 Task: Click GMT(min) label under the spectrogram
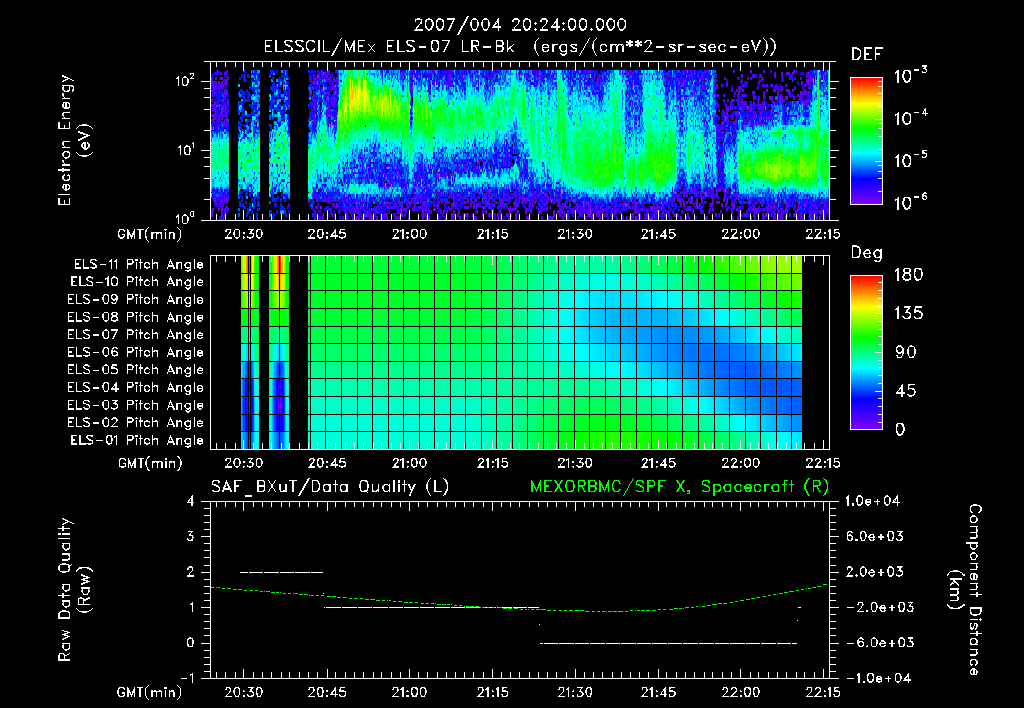click(x=150, y=234)
